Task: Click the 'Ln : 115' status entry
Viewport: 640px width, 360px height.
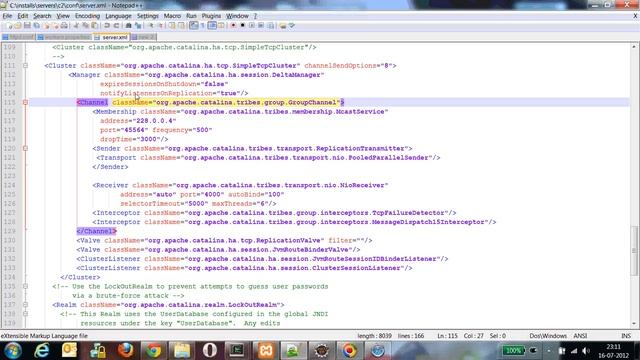Action: (447, 336)
